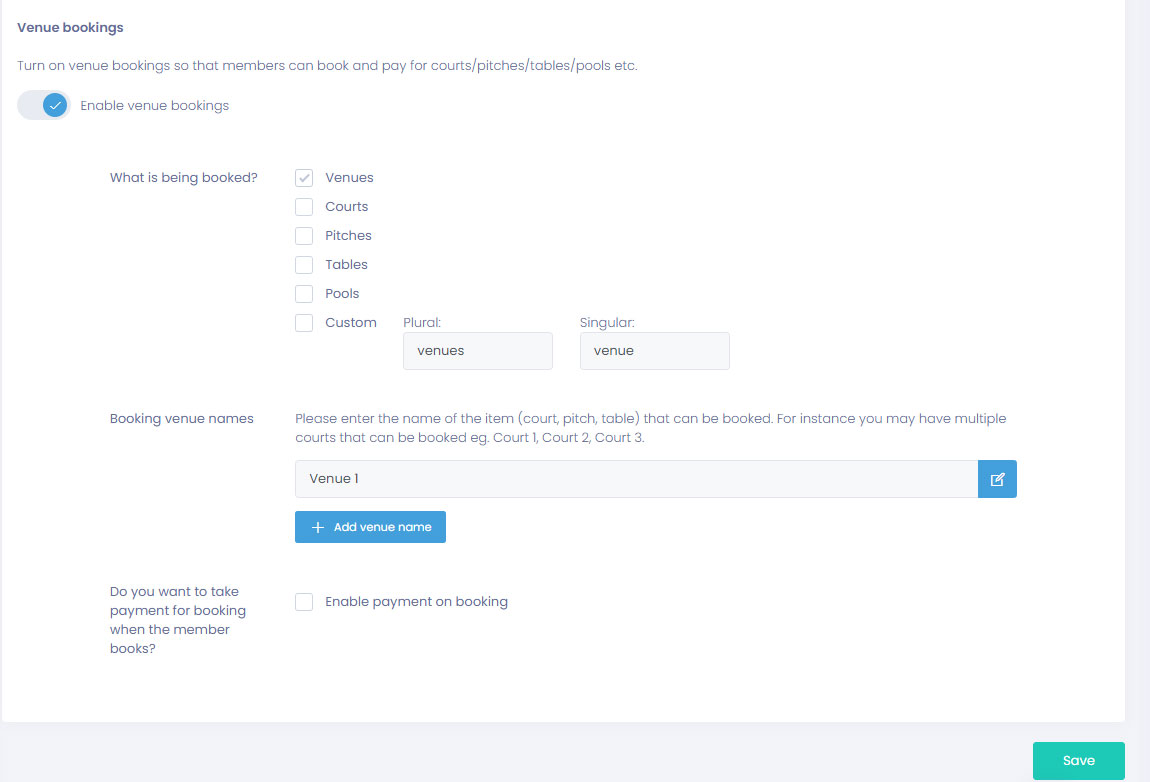Click the 'Enable venue bookings' label text
This screenshot has width=1150, height=782.
pyautogui.click(x=154, y=105)
